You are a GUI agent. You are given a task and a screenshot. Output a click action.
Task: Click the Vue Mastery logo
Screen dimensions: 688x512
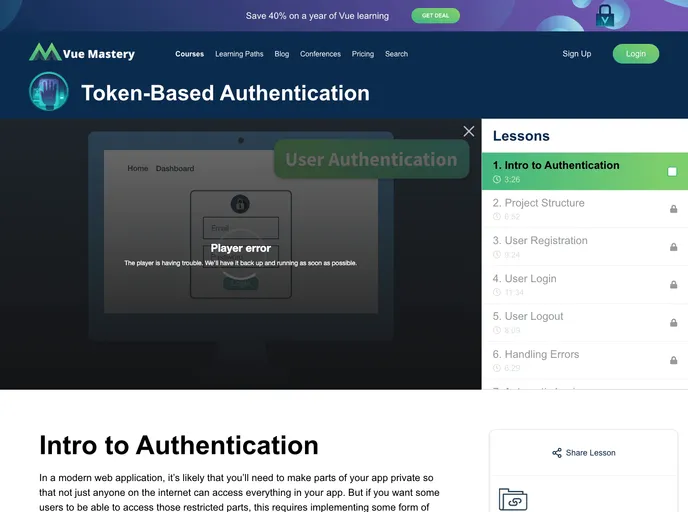coord(82,53)
